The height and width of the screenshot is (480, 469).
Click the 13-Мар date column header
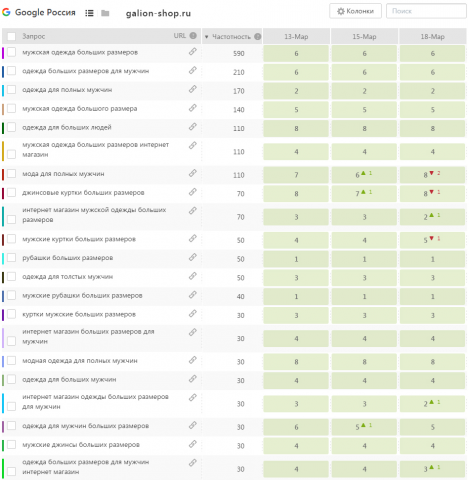tap(296, 36)
